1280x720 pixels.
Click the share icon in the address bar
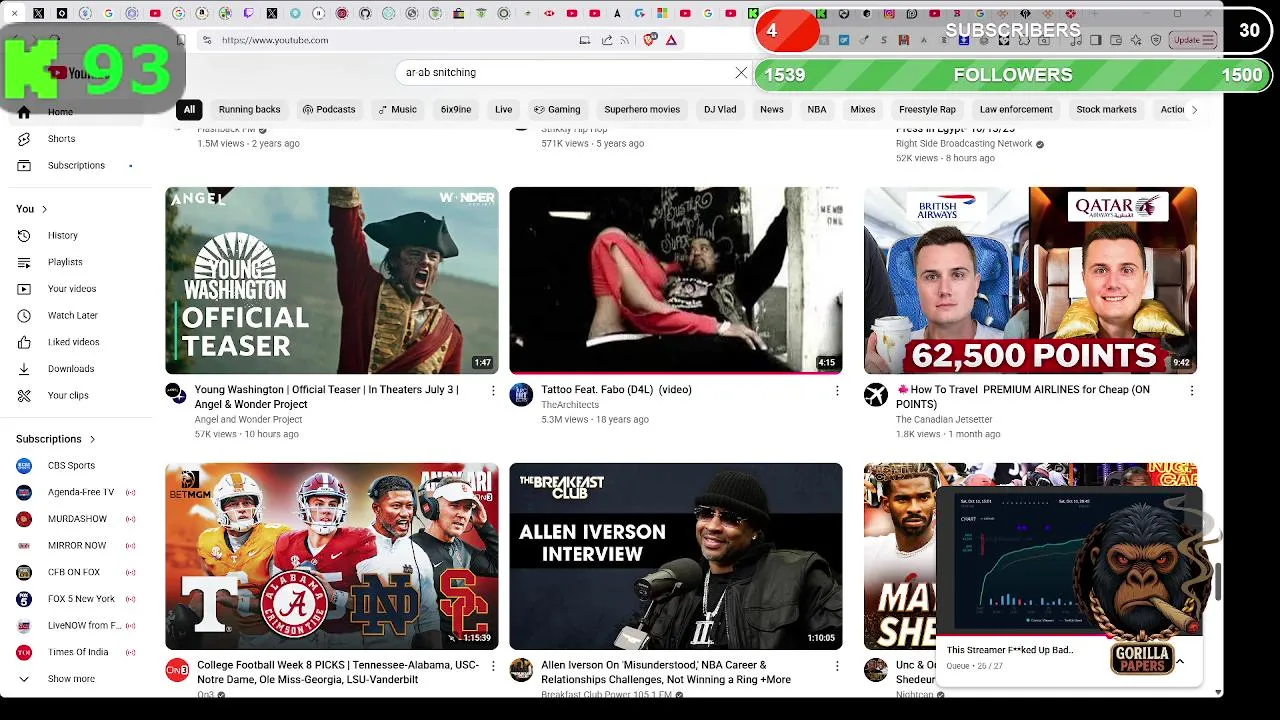[x=606, y=40]
